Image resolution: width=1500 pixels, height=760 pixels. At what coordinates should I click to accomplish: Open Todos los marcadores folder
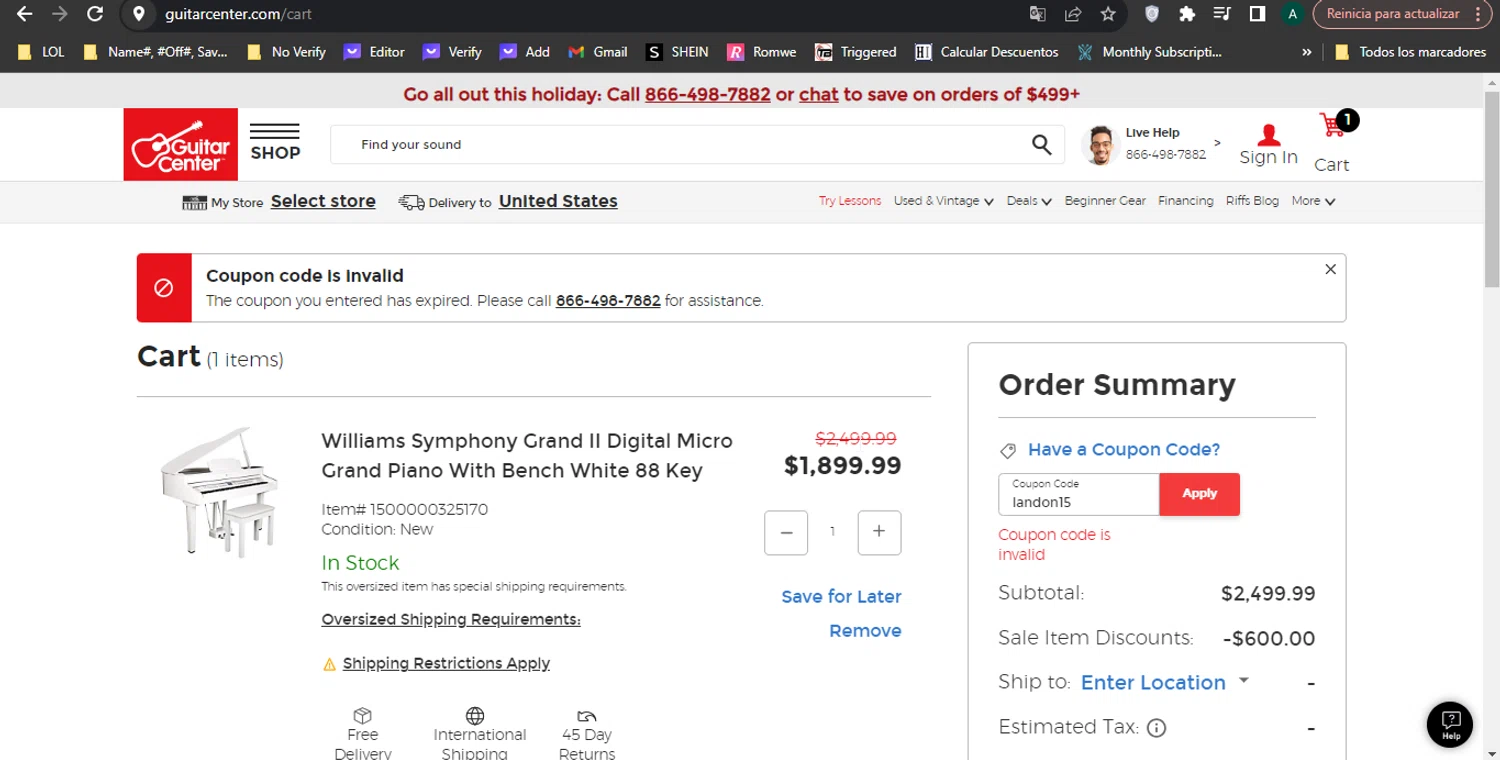(x=1411, y=52)
